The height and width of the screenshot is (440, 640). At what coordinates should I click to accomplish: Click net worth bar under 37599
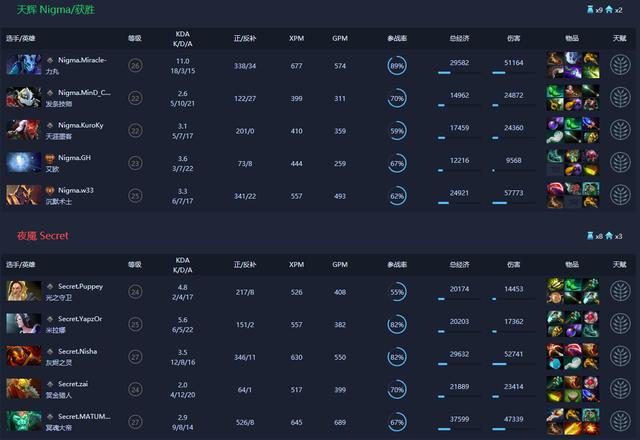click(459, 429)
